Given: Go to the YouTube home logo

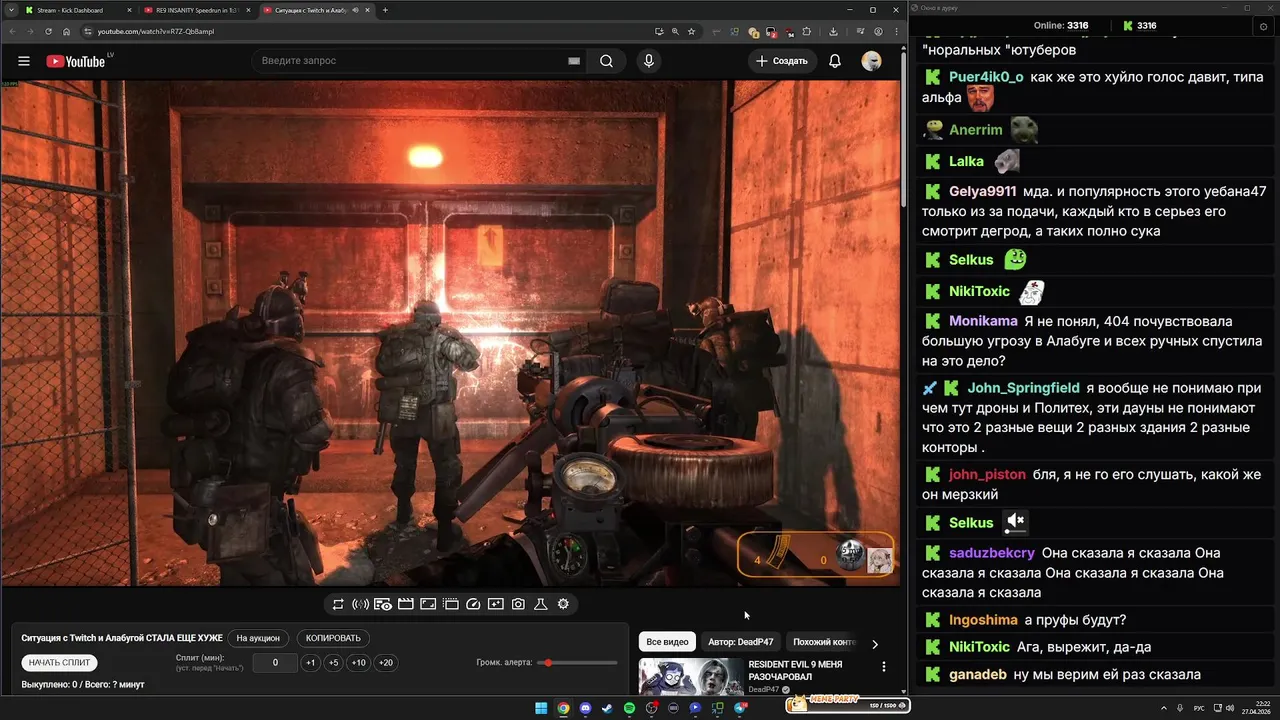Looking at the screenshot, I should pos(76,61).
